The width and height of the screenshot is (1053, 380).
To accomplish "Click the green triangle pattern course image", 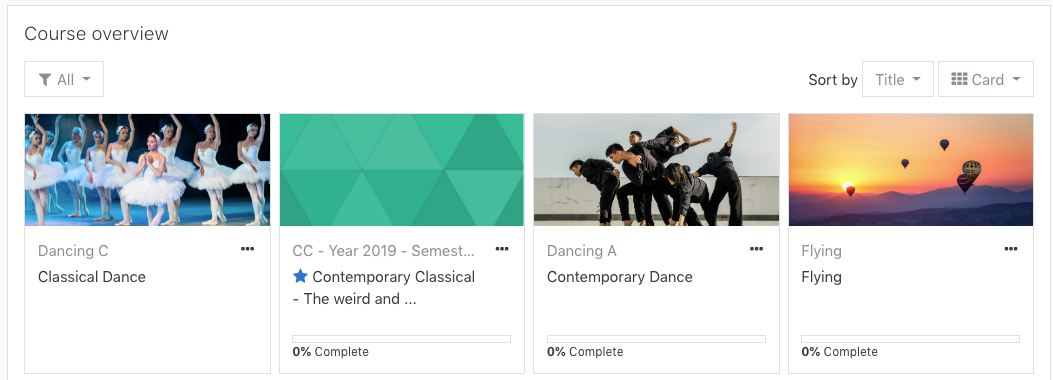I will (402, 170).
